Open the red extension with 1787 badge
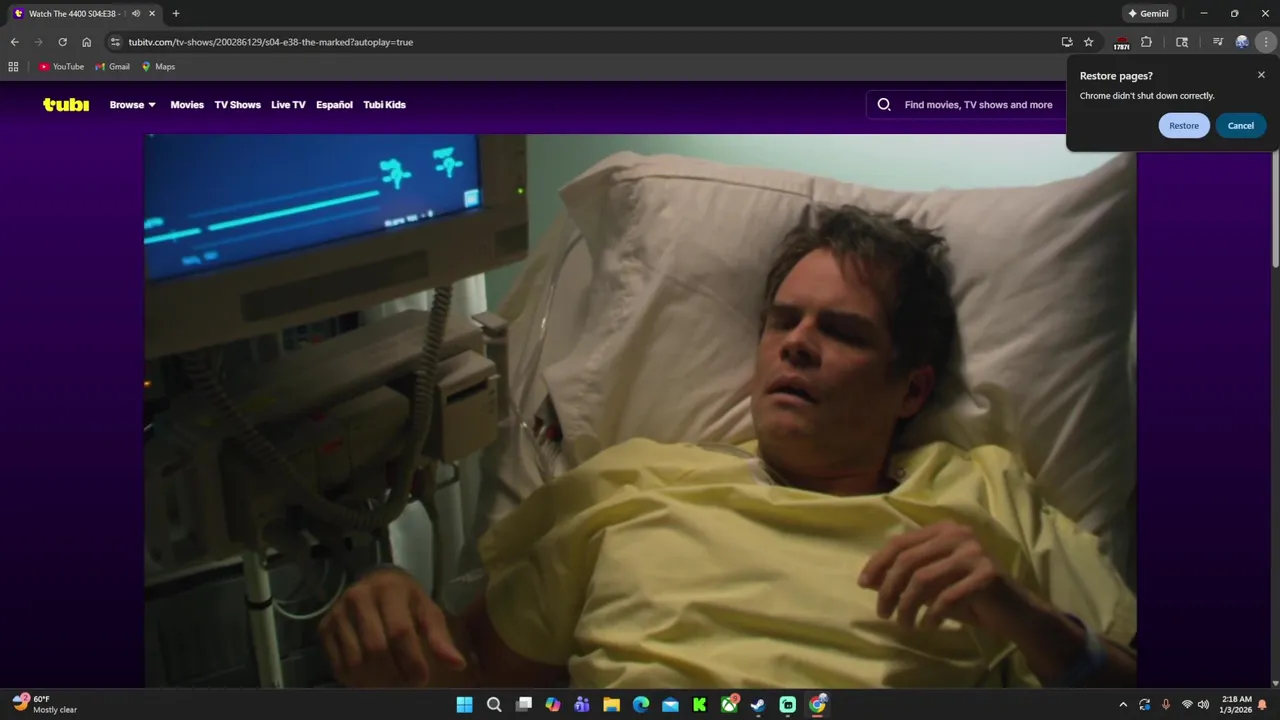This screenshot has height=720, width=1280. coord(1122,43)
